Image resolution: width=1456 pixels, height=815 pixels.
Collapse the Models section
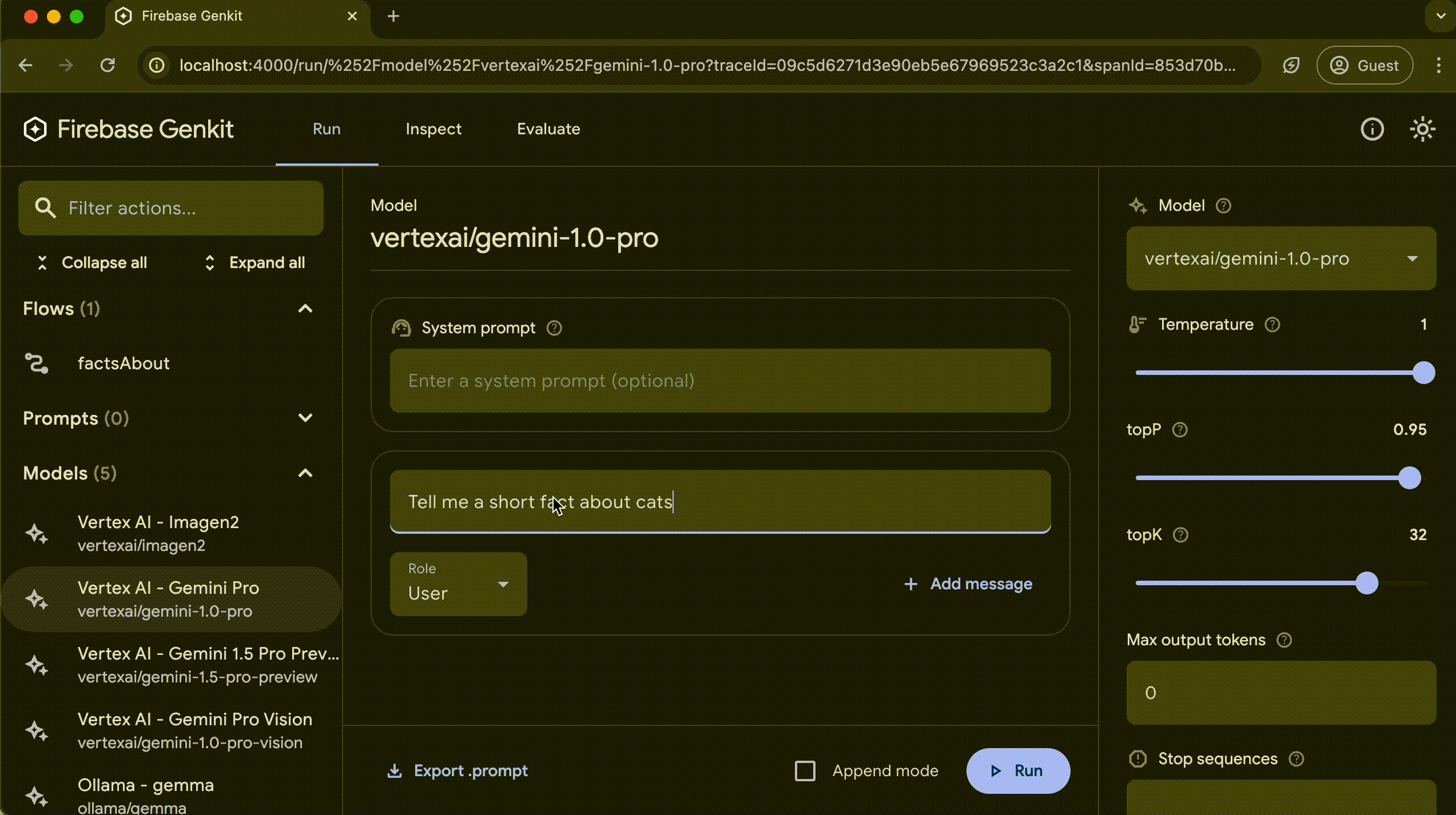pos(306,473)
